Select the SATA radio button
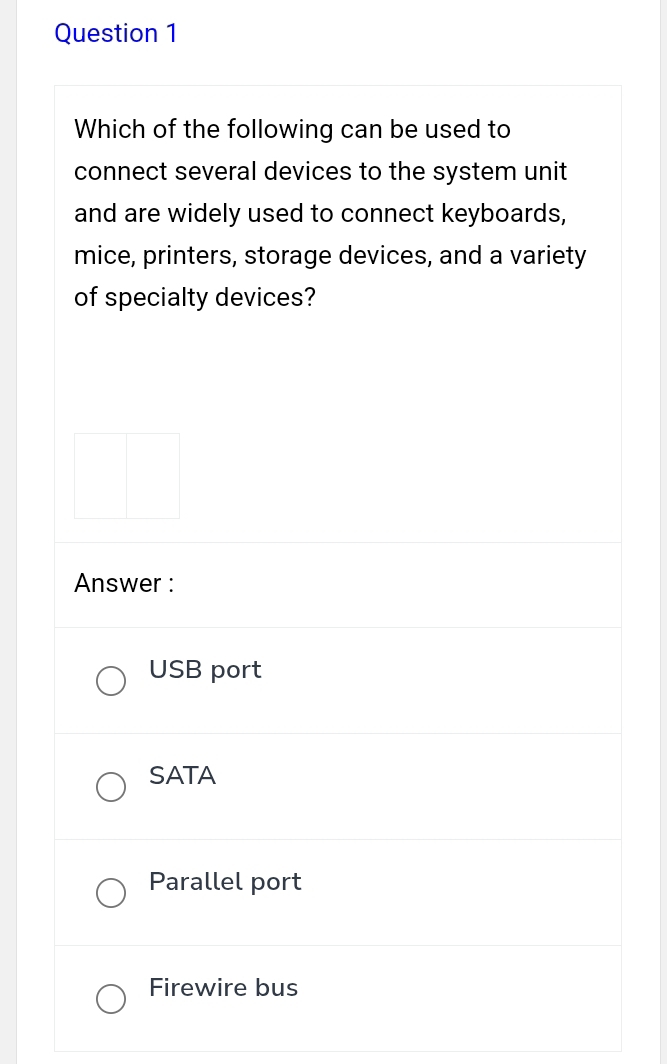The image size is (667, 1064). pos(111,787)
